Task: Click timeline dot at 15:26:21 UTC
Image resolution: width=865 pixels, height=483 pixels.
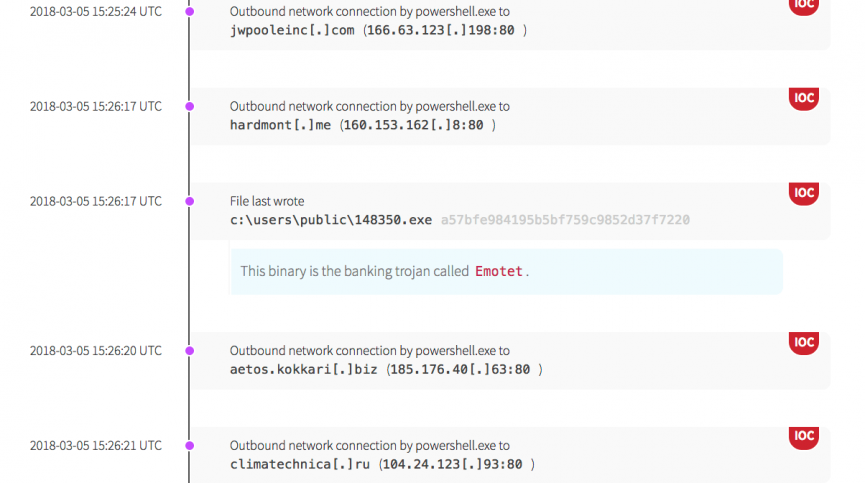Action: pyautogui.click(x=189, y=445)
